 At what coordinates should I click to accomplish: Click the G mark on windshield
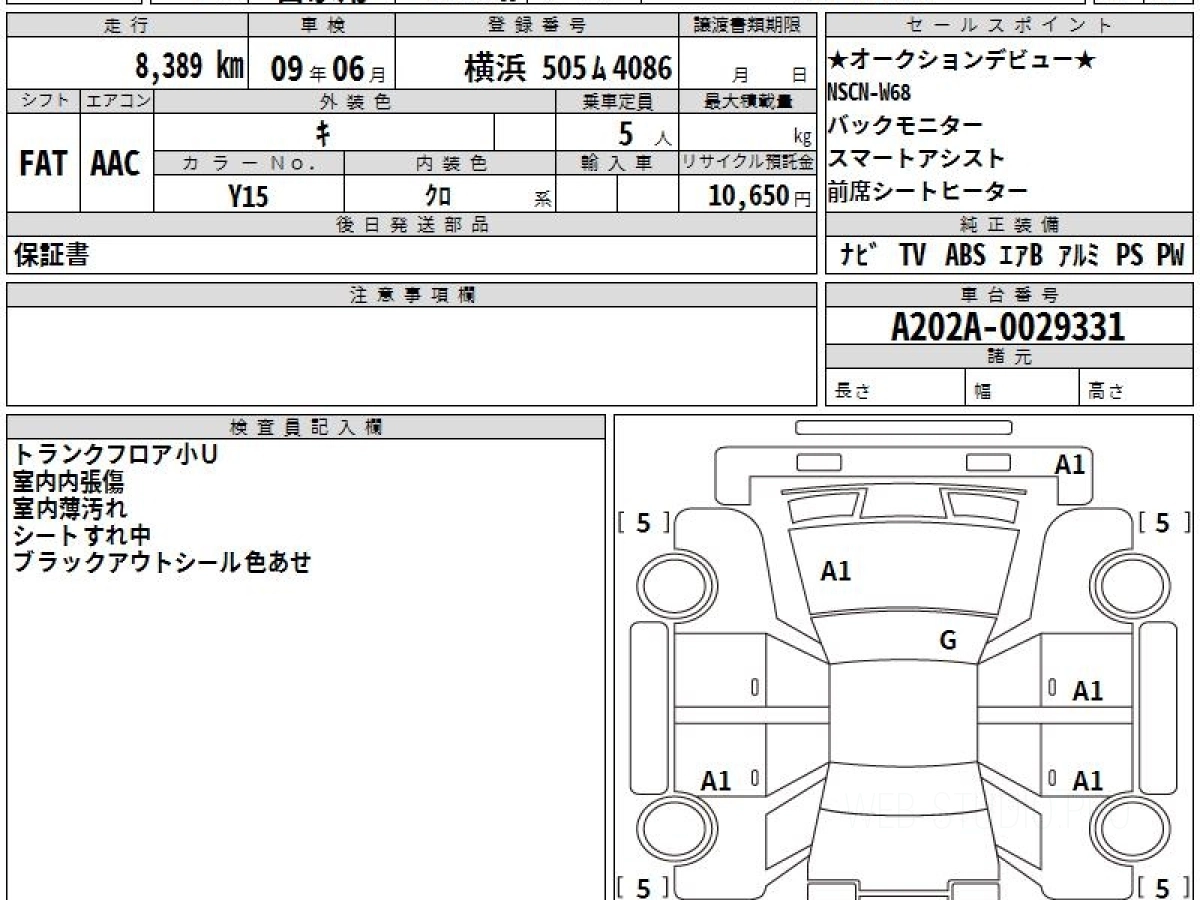click(948, 641)
